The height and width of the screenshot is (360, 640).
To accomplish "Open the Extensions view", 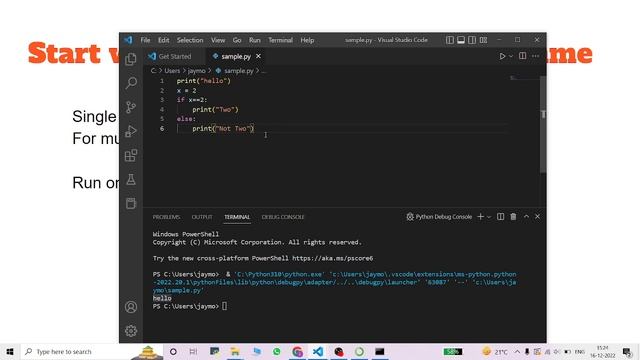I will (131, 155).
